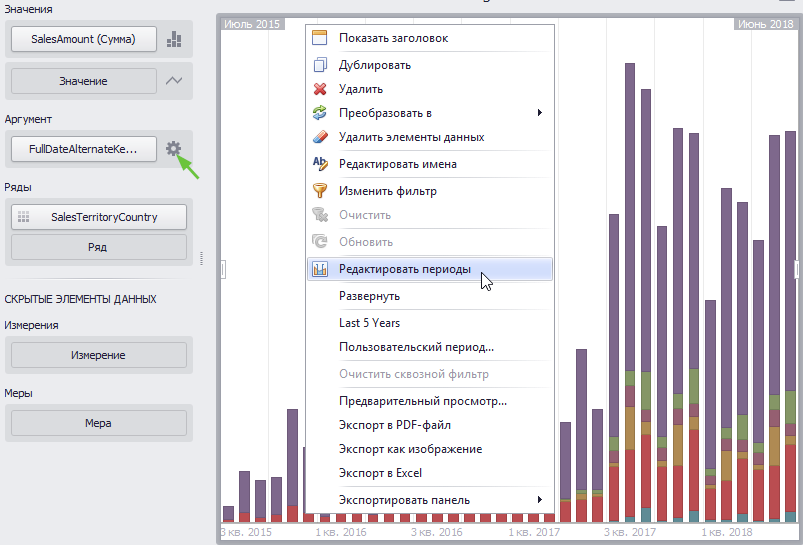Click the green arrows Преобразовать icon

point(320,113)
